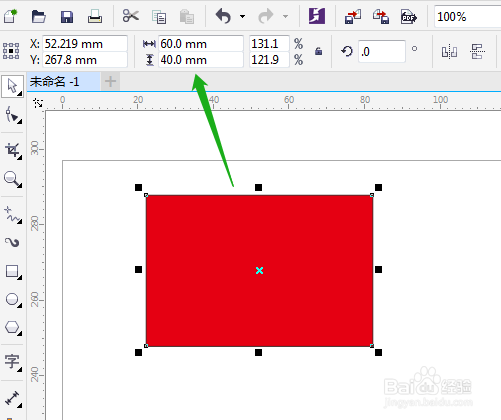Viewport: 501px width, 420px height.
Task: Click the Y position field
Action: (x=85, y=60)
